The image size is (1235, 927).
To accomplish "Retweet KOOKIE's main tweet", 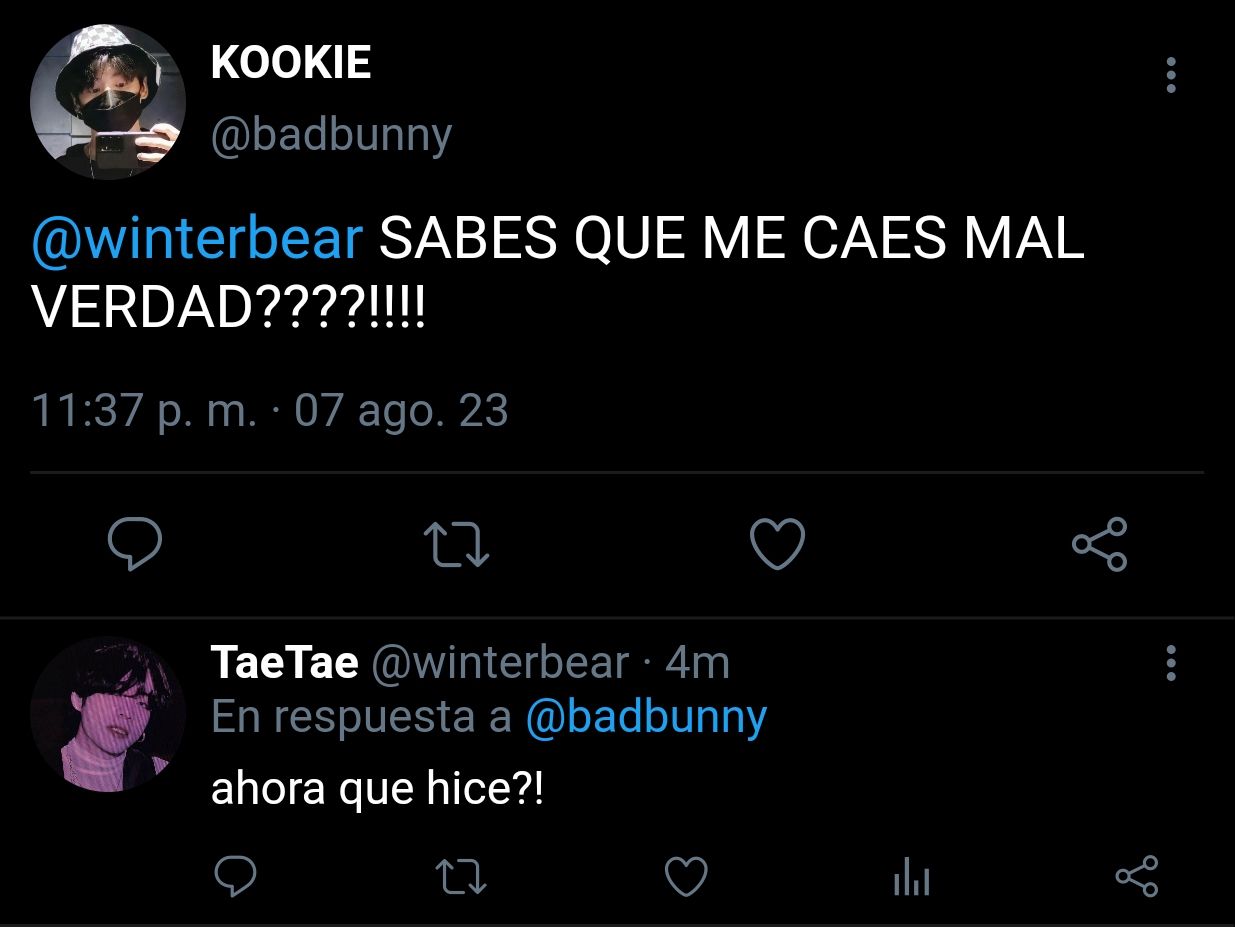I will click(x=457, y=546).
